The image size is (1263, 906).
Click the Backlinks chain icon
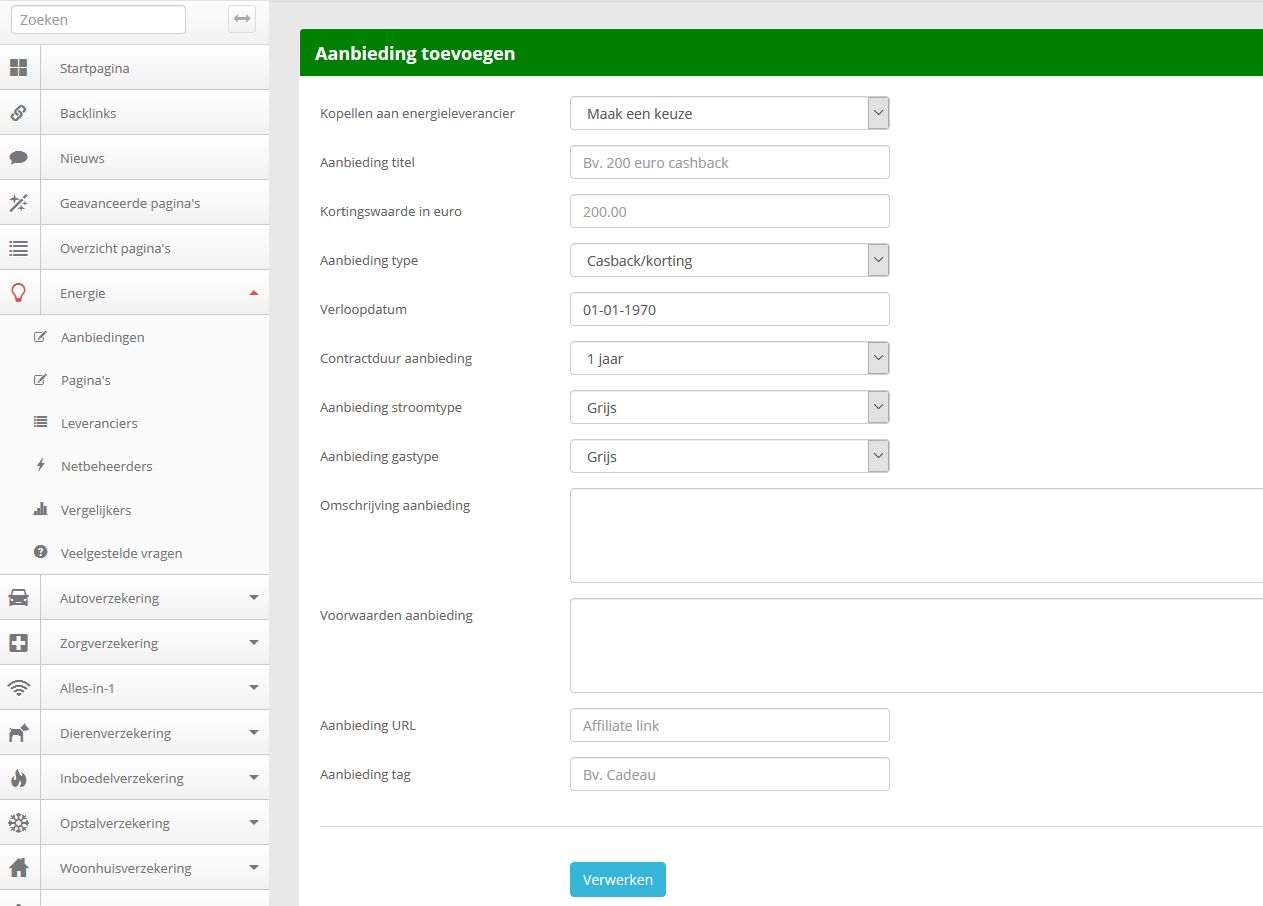click(x=18, y=113)
